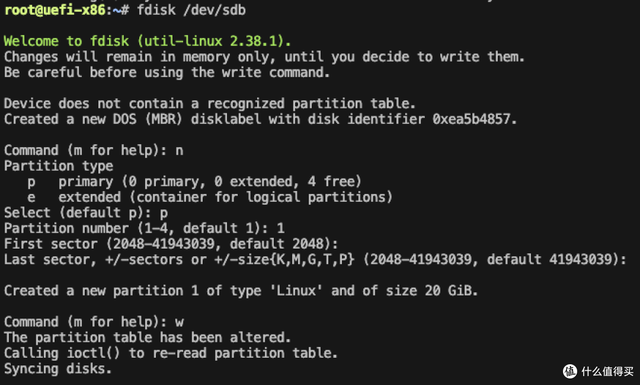
Task: Click the 'Syncing disks.' output line
Action: [x=58, y=369]
